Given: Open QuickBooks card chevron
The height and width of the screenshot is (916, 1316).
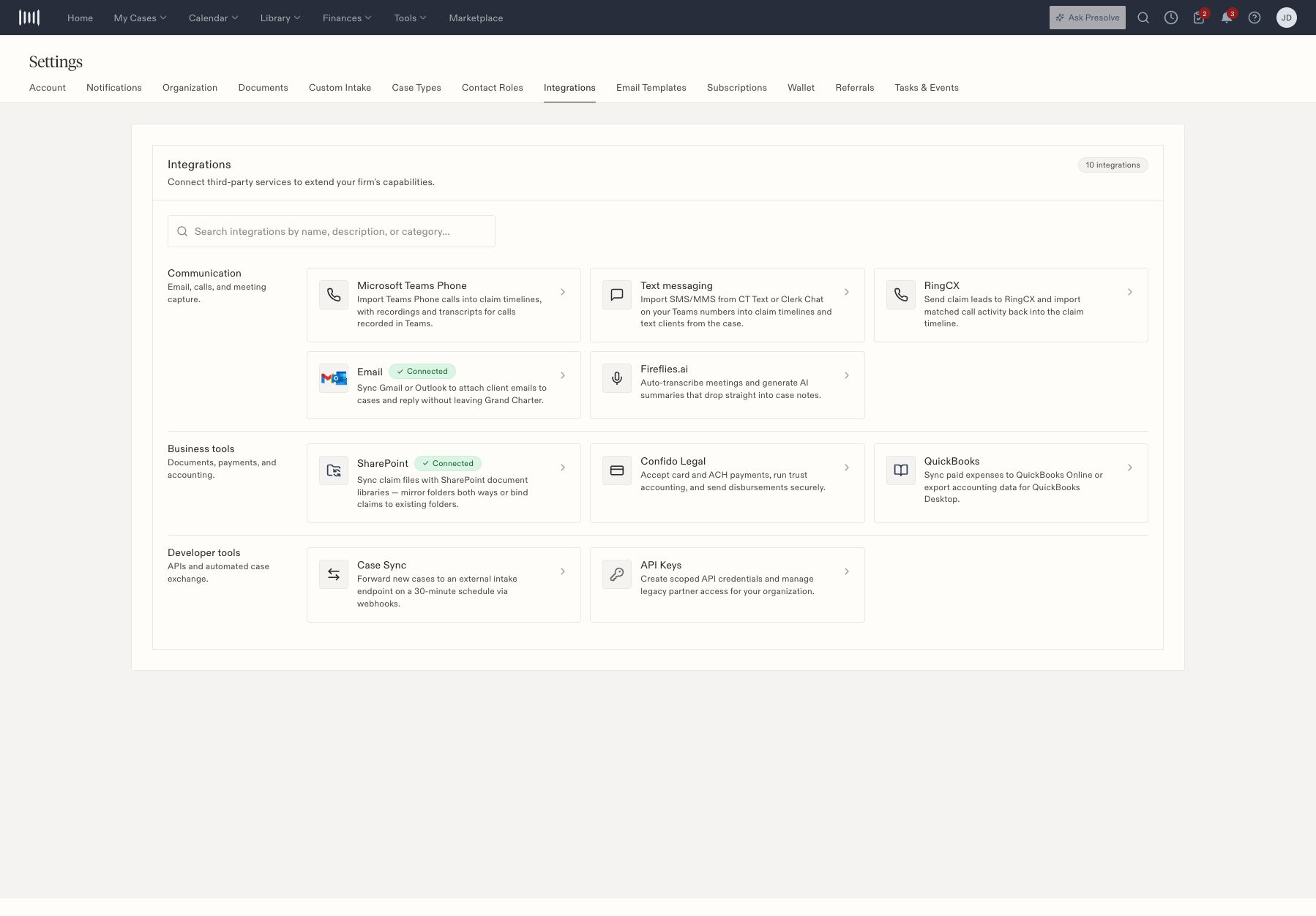Looking at the screenshot, I should tap(1130, 468).
